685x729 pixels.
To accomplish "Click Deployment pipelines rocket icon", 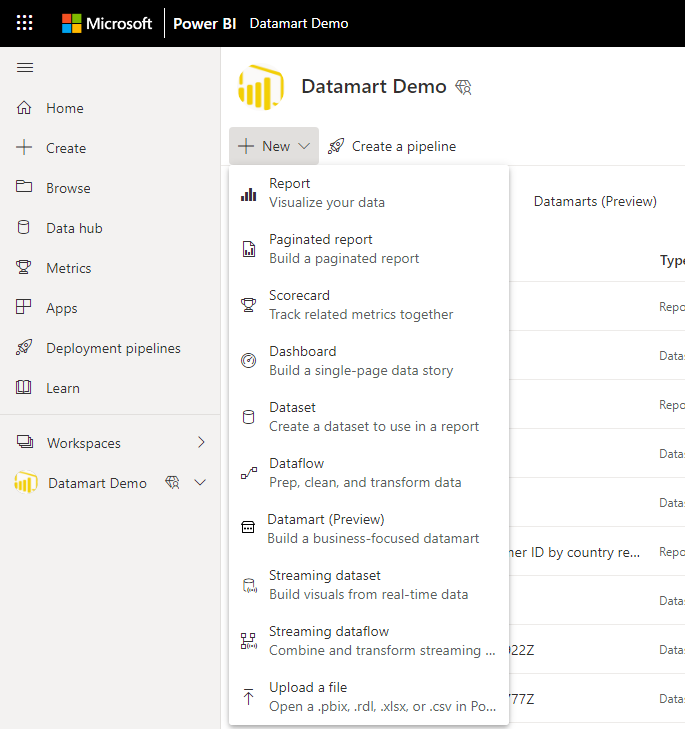I will click(x=25, y=348).
